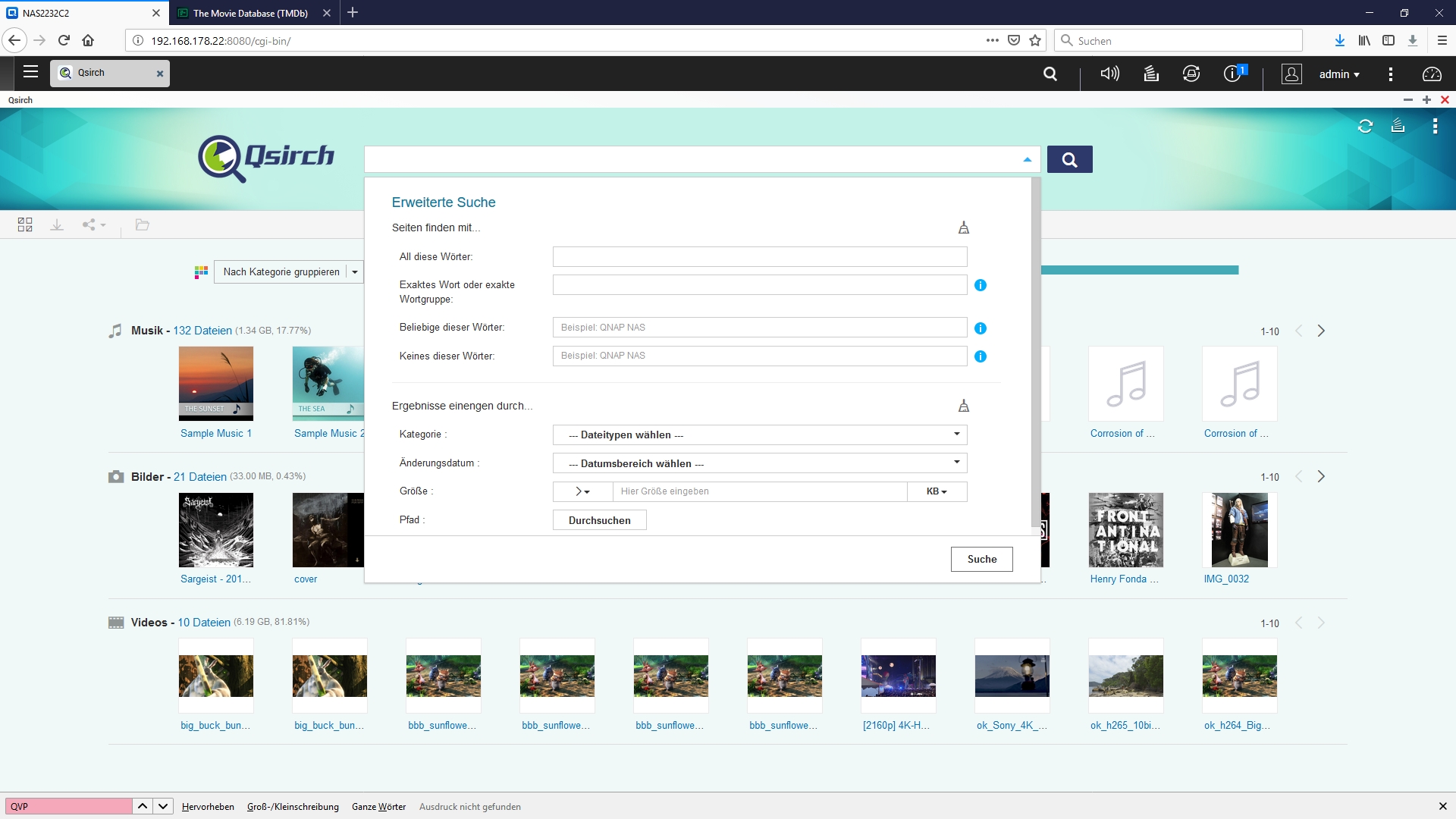The height and width of the screenshot is (819, 1456).
Task: Click the download icon in the Qsirch toolbar
Action: click(57, 224)
